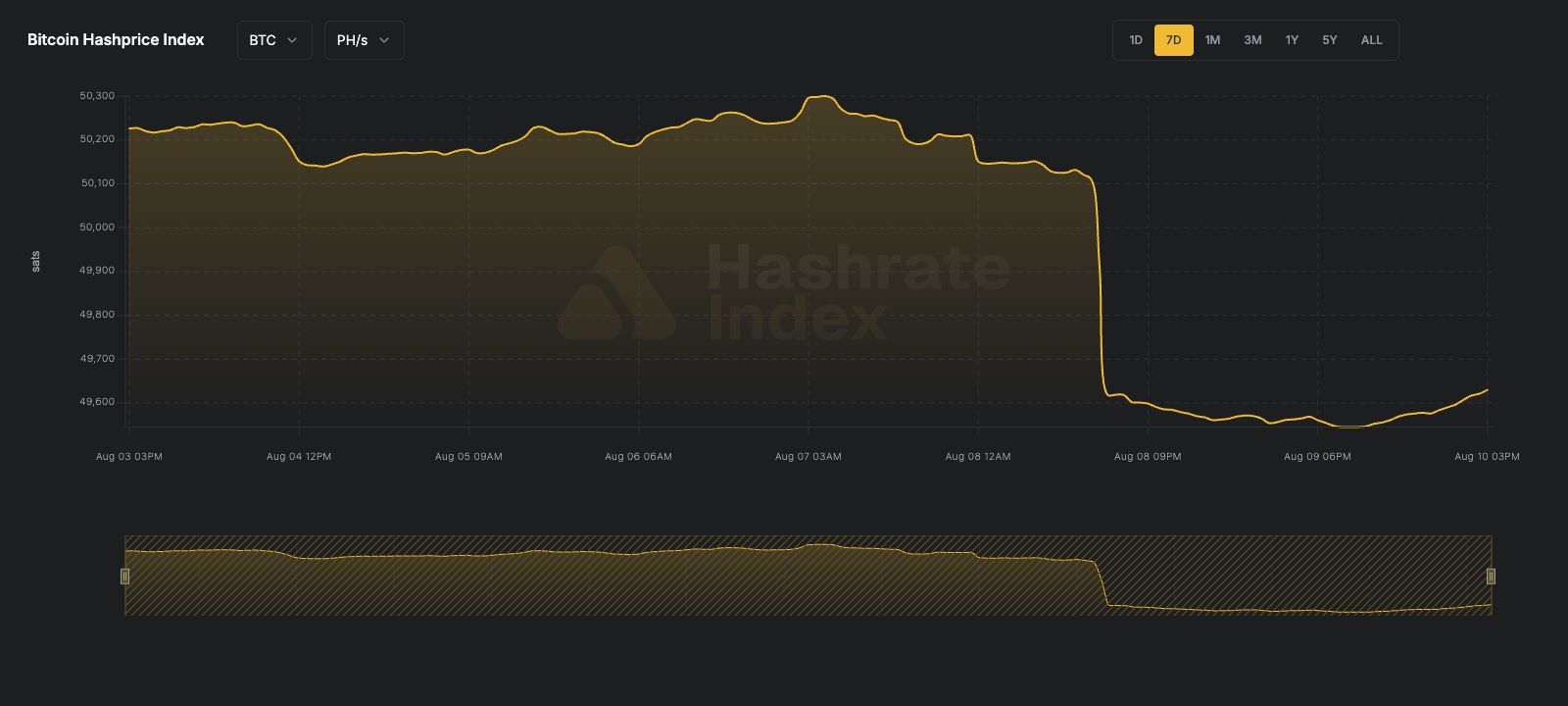Grab the right range slider handle
This screenshot has width=1568, height=706.
1491,577
